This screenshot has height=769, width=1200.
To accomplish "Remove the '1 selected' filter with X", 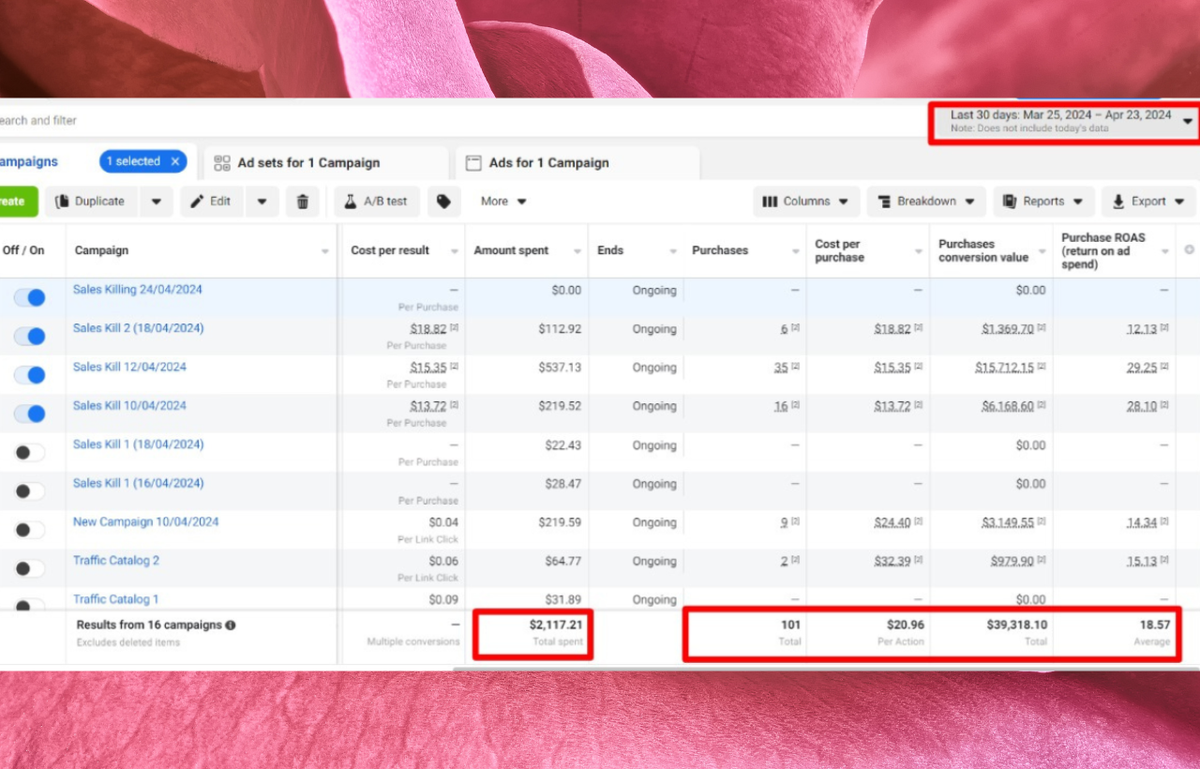I will tap(175, 161).
